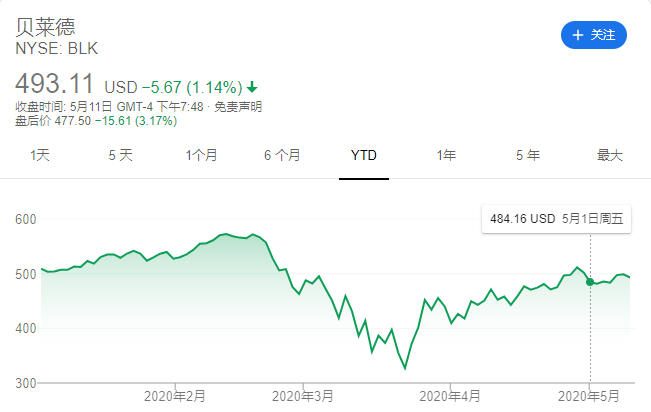Switch chart to 1年 range
This screenshot has height=412, width=651.
[x=446, y=155]
